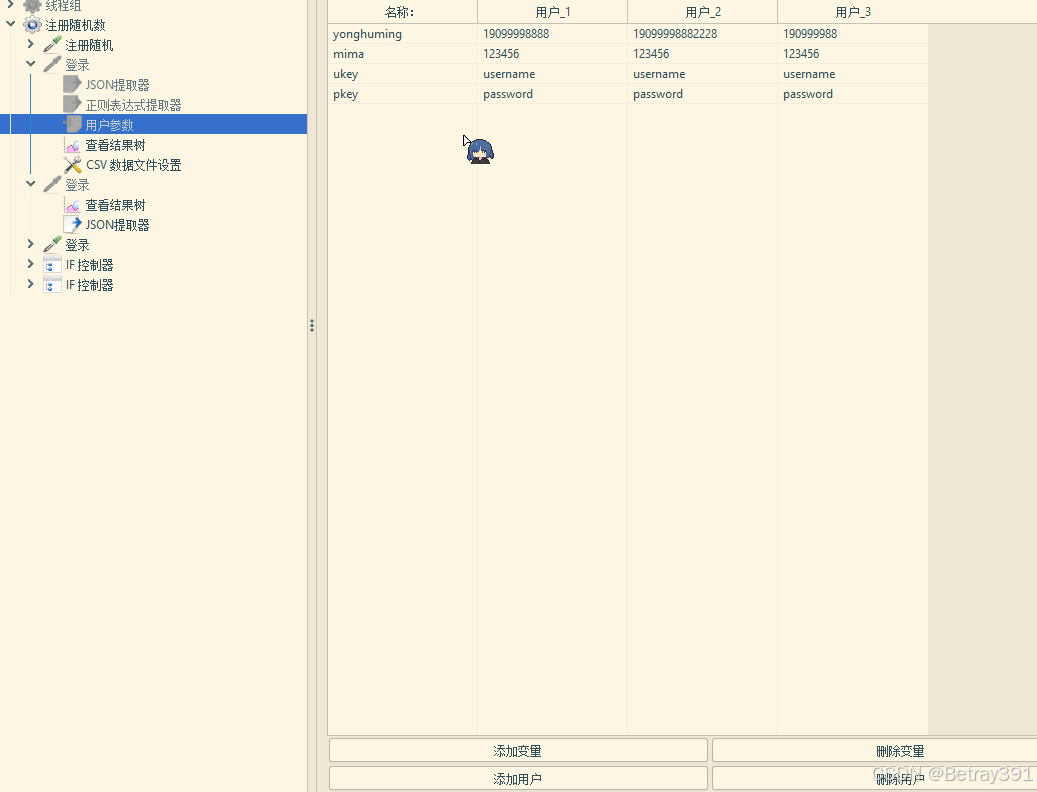Select the pkey variable name cell
1037x792 pixels.
402,94
